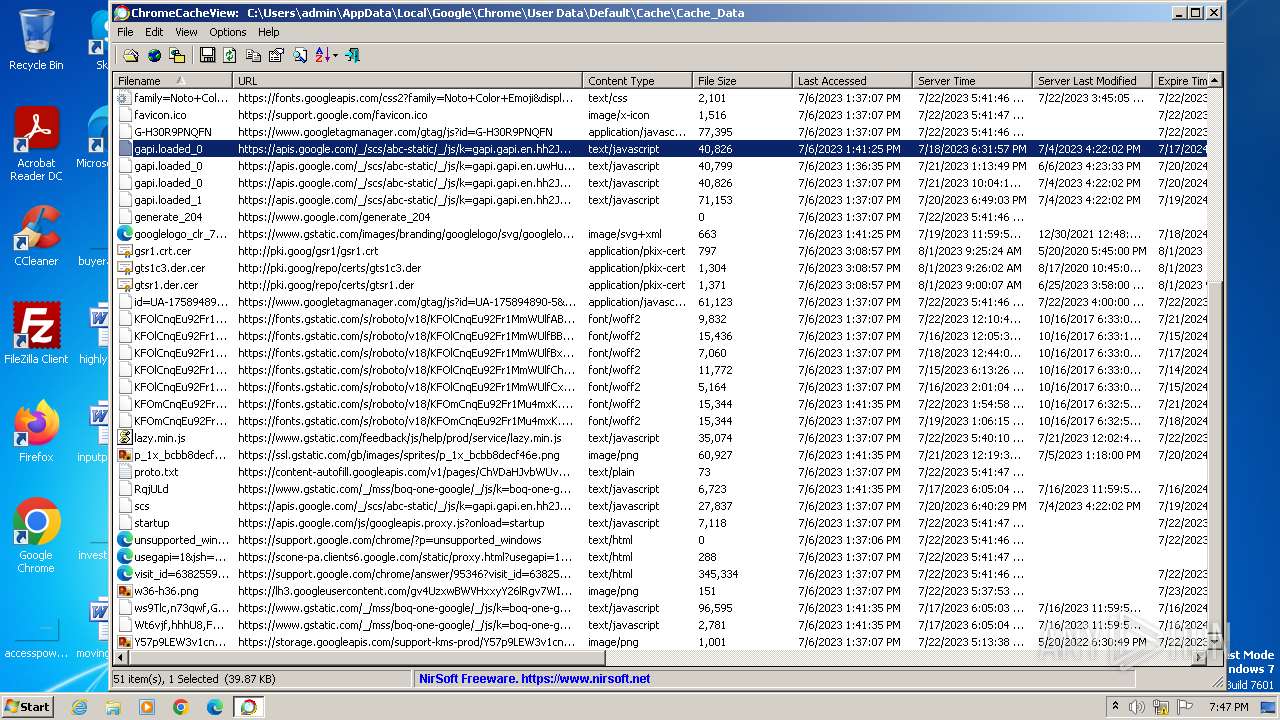
Task: Click the taskbar clock showing 7:47 PM
Action: tap(1228, 707)
